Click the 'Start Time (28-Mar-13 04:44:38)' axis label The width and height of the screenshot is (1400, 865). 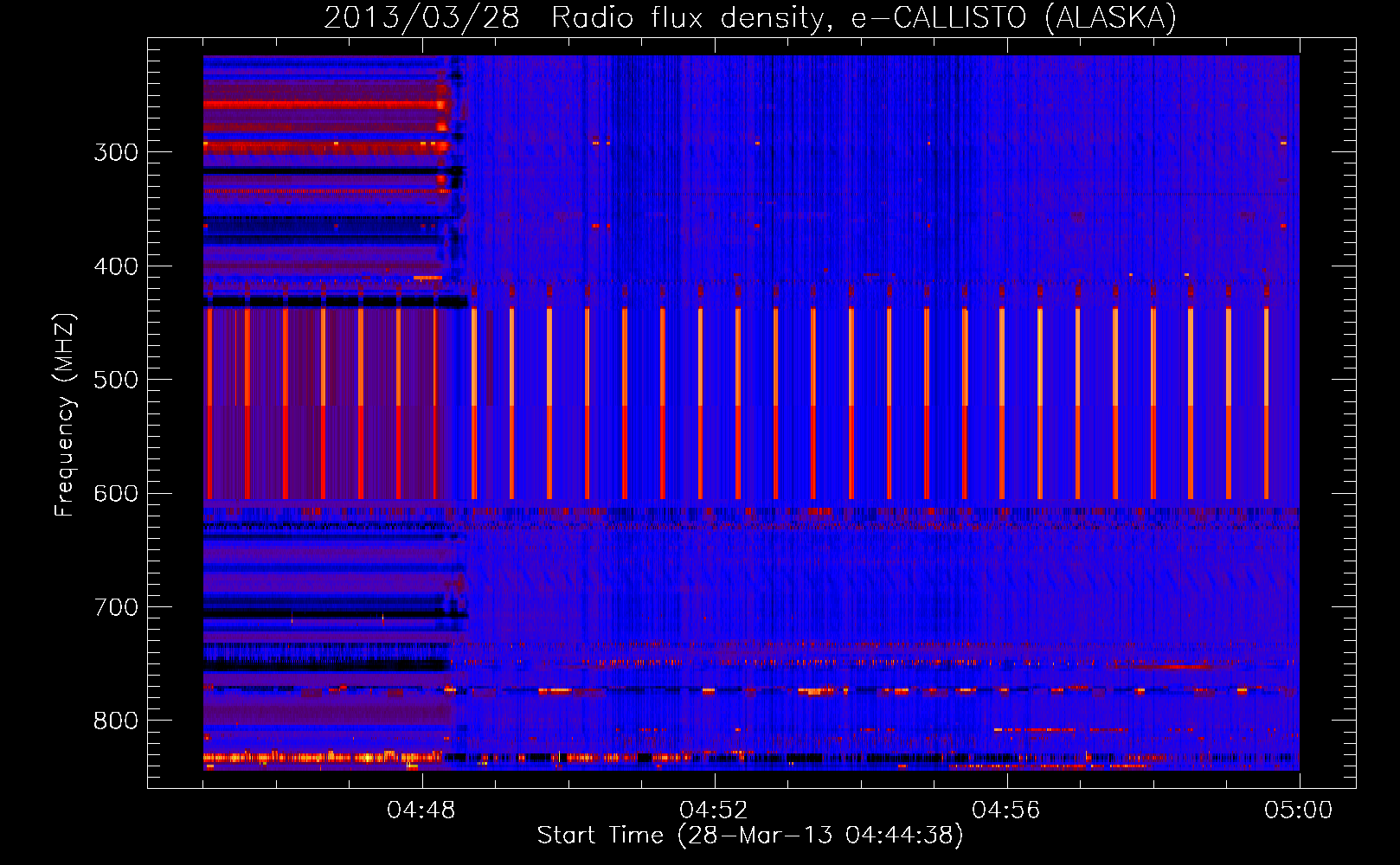pos(750,836)
